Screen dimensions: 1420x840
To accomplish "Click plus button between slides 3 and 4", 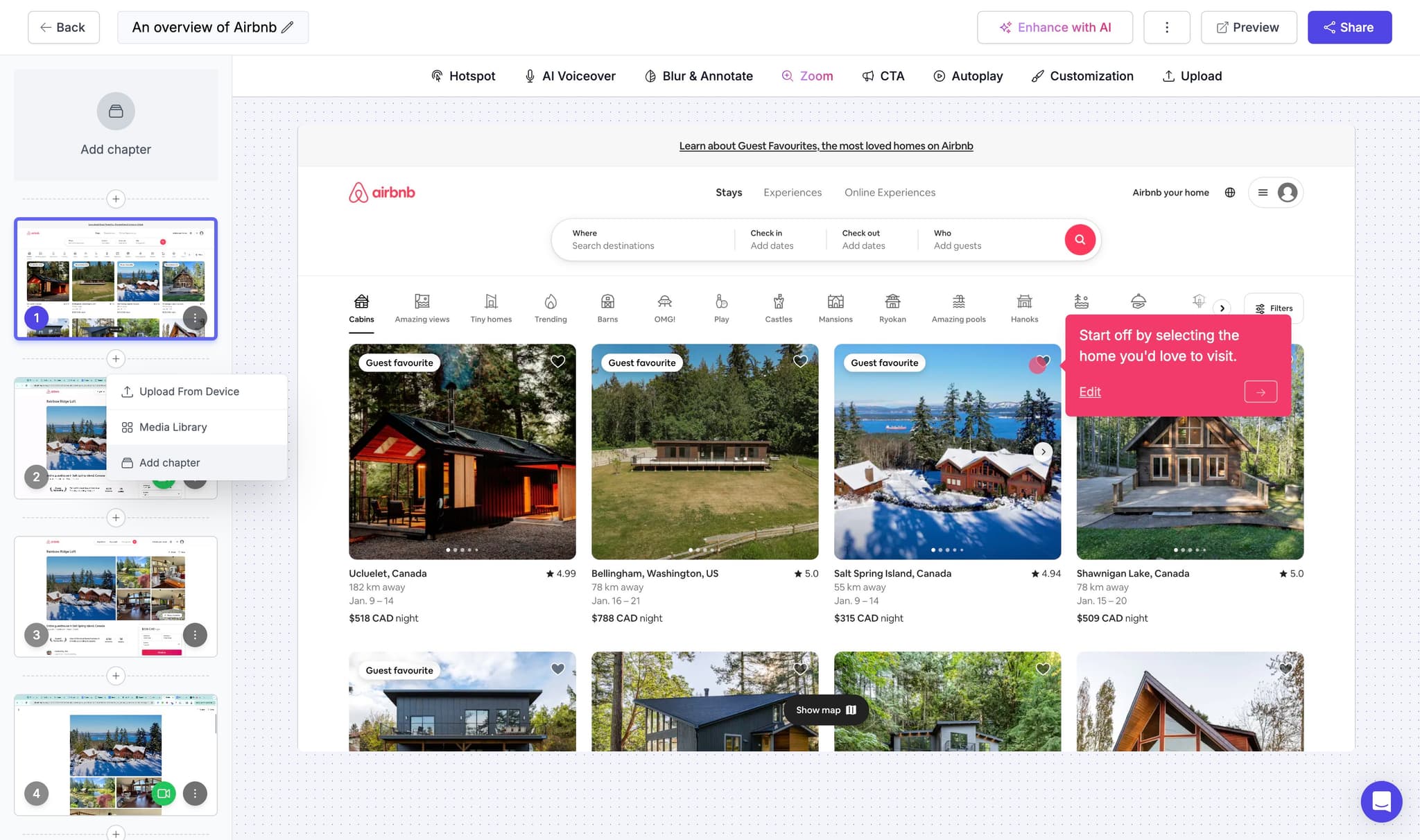I will [116, 676].
